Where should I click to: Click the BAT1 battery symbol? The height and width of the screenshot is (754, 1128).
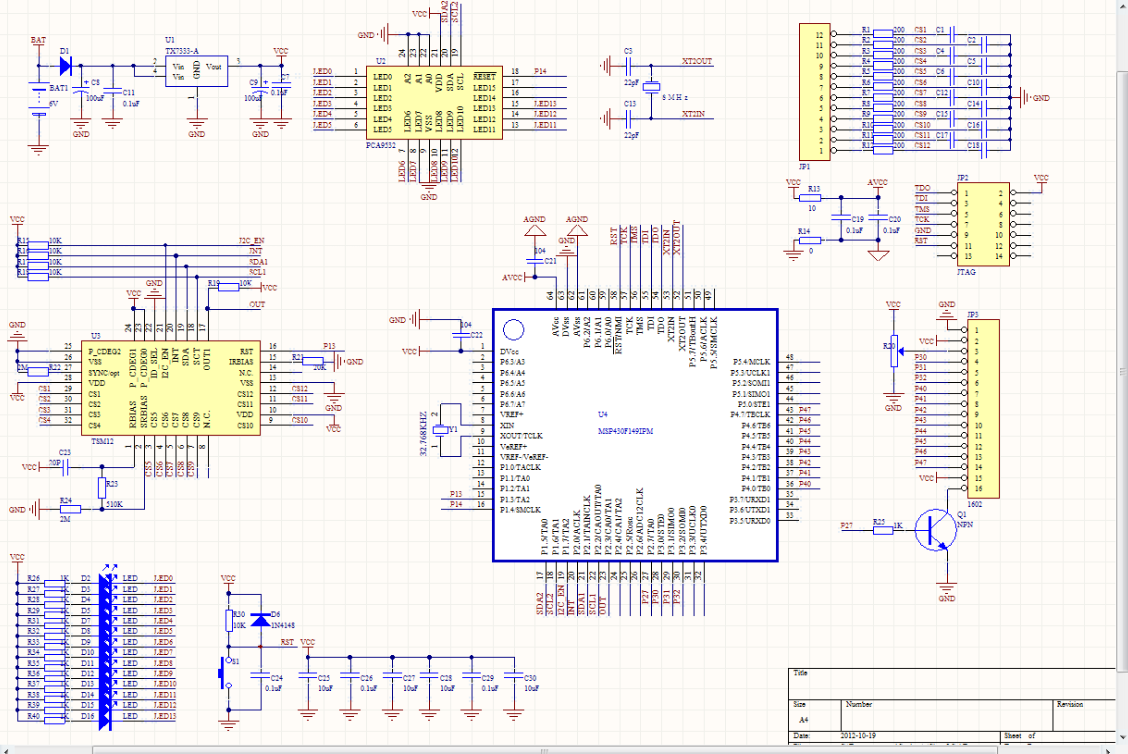pyautogui.click(x=38, y=101)
